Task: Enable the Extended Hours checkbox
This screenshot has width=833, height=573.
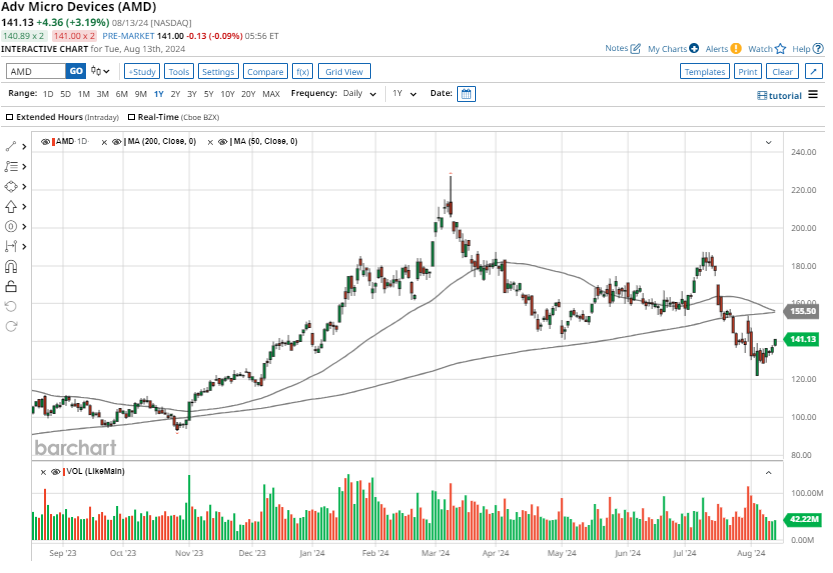Action: tap(10, 118)
